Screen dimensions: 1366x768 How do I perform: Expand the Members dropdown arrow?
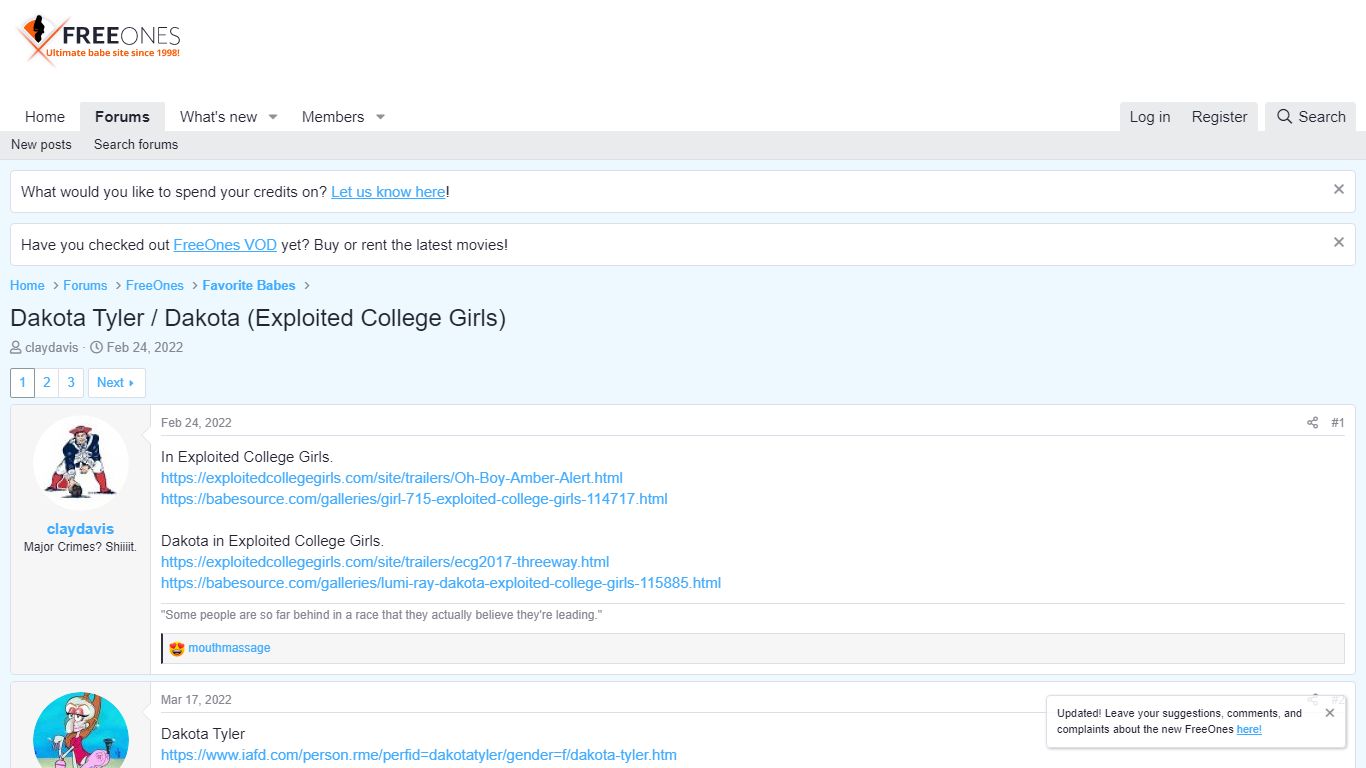(380, 117)
